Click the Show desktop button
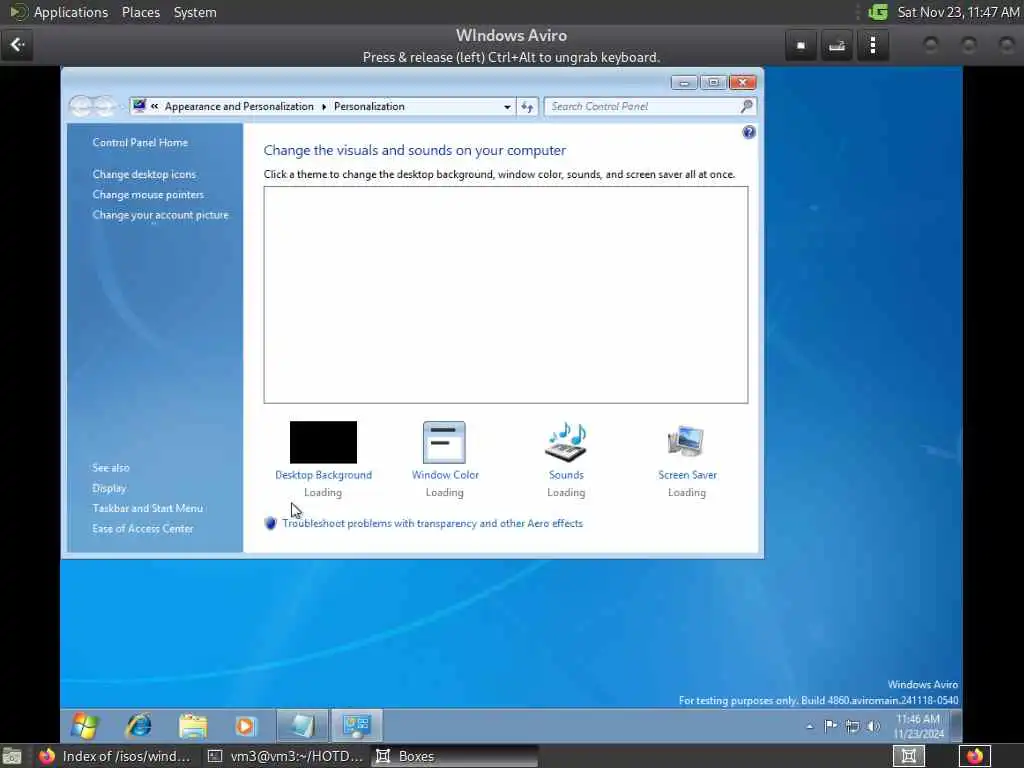1024x768 pixels. point(955,726)
